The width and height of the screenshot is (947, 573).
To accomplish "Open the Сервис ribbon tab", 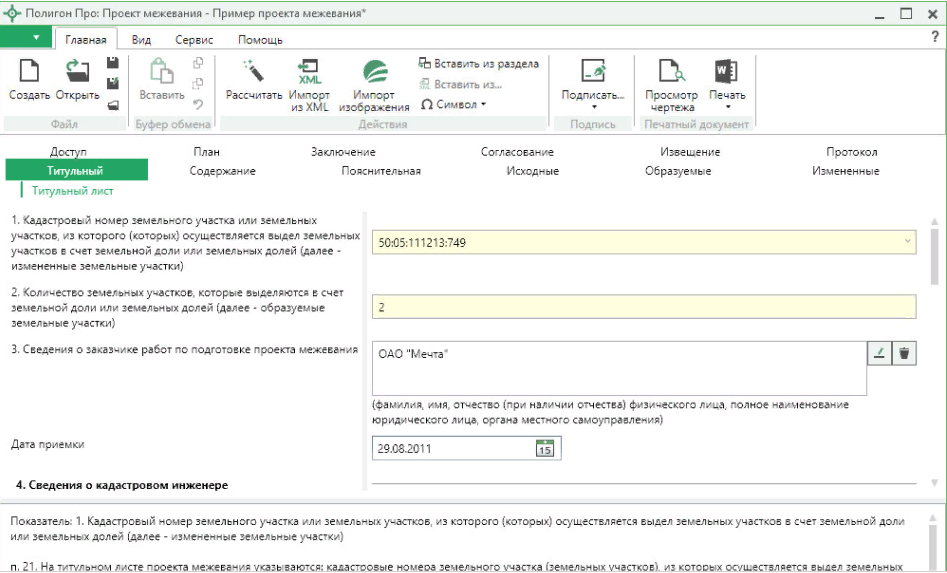I will [194, 40].
